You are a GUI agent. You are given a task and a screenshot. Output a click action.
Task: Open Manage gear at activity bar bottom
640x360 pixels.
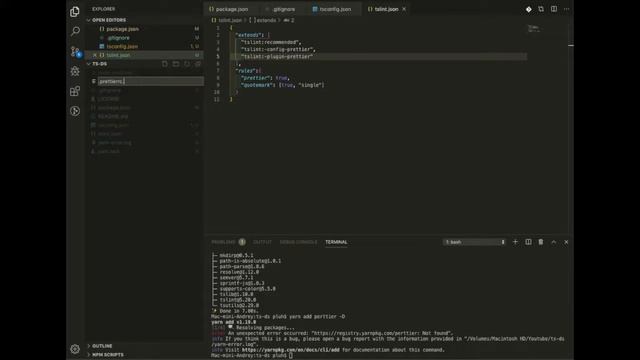[75, 349]
